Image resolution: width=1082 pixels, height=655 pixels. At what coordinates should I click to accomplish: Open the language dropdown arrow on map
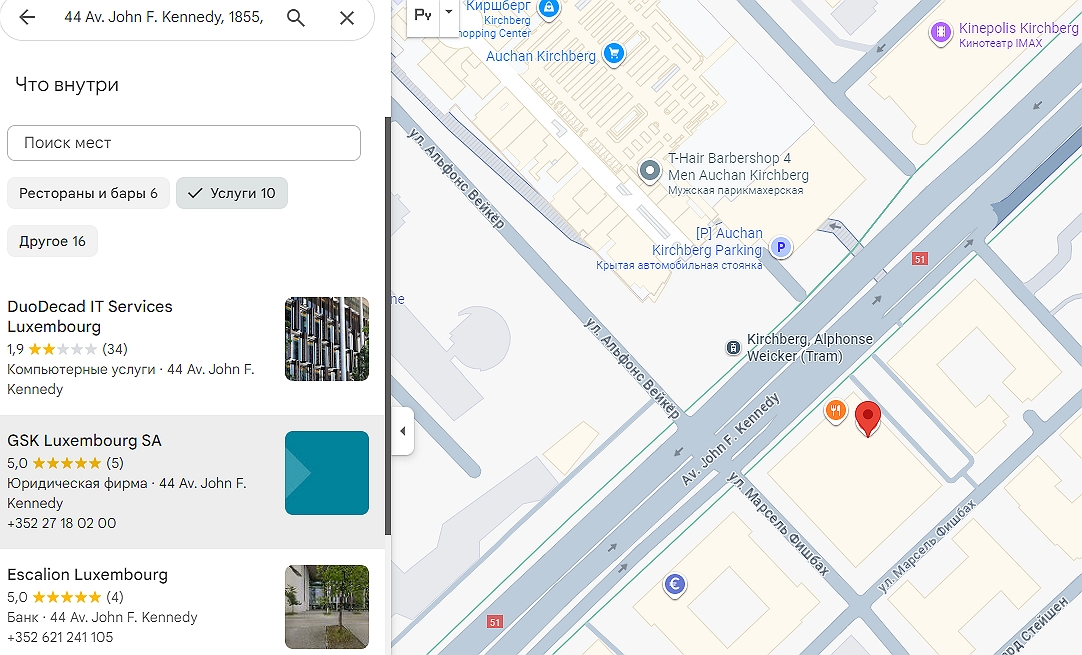[x=449, y=12]
